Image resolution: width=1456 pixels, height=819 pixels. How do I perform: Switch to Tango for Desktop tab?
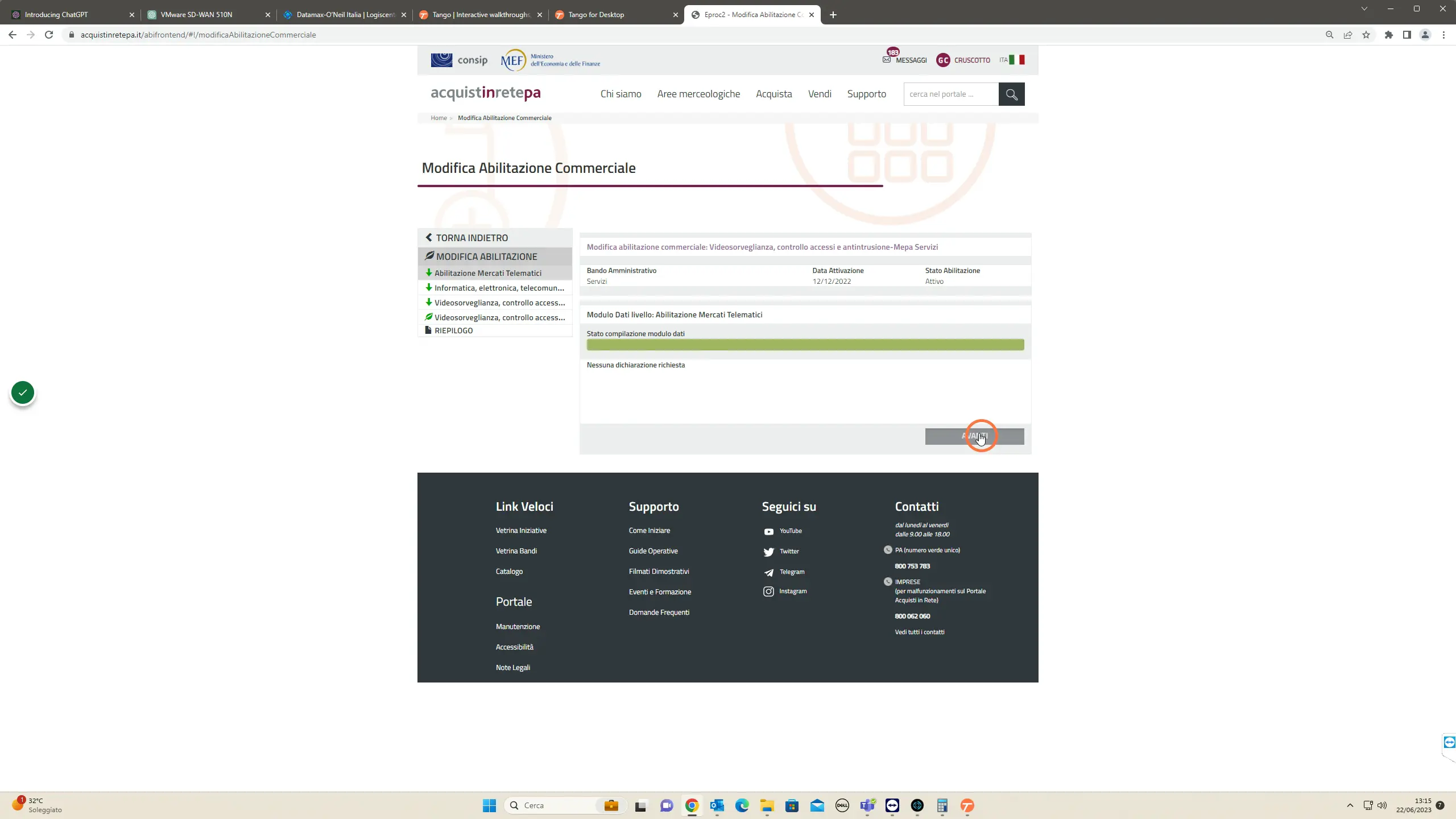click(x=617, y=15)
